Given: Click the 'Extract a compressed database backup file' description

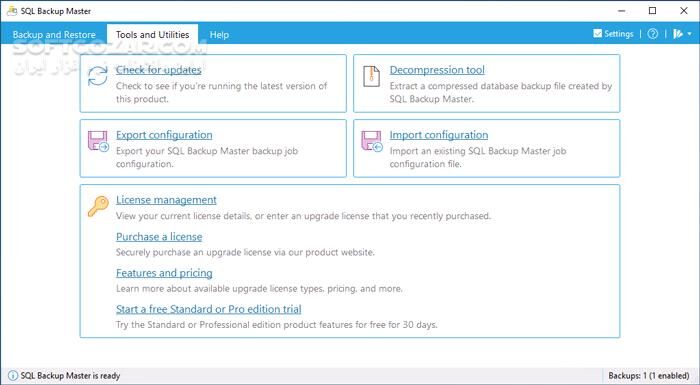Looking at the screenshot, I should click(500, 92).
